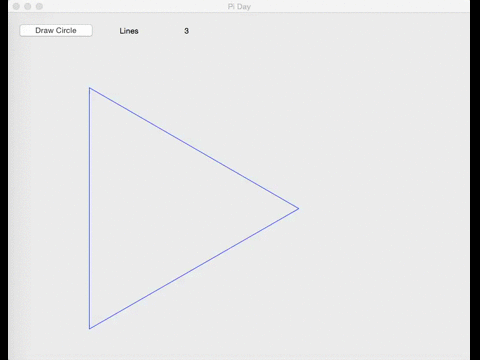Click empty title bar right of Pi Day

point(360,7)
